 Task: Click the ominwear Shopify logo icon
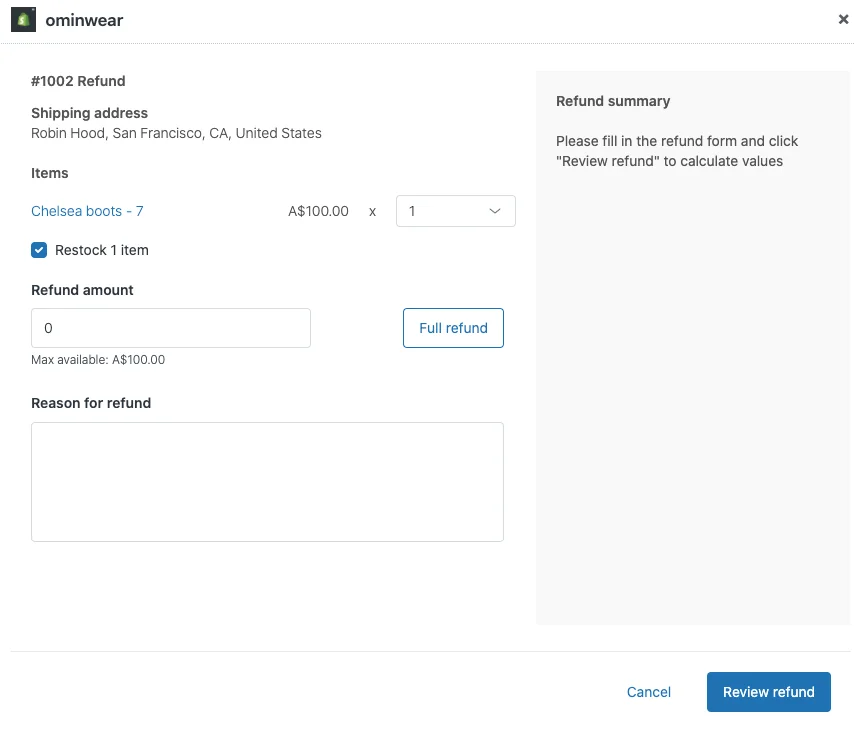[x=23, y=20]
